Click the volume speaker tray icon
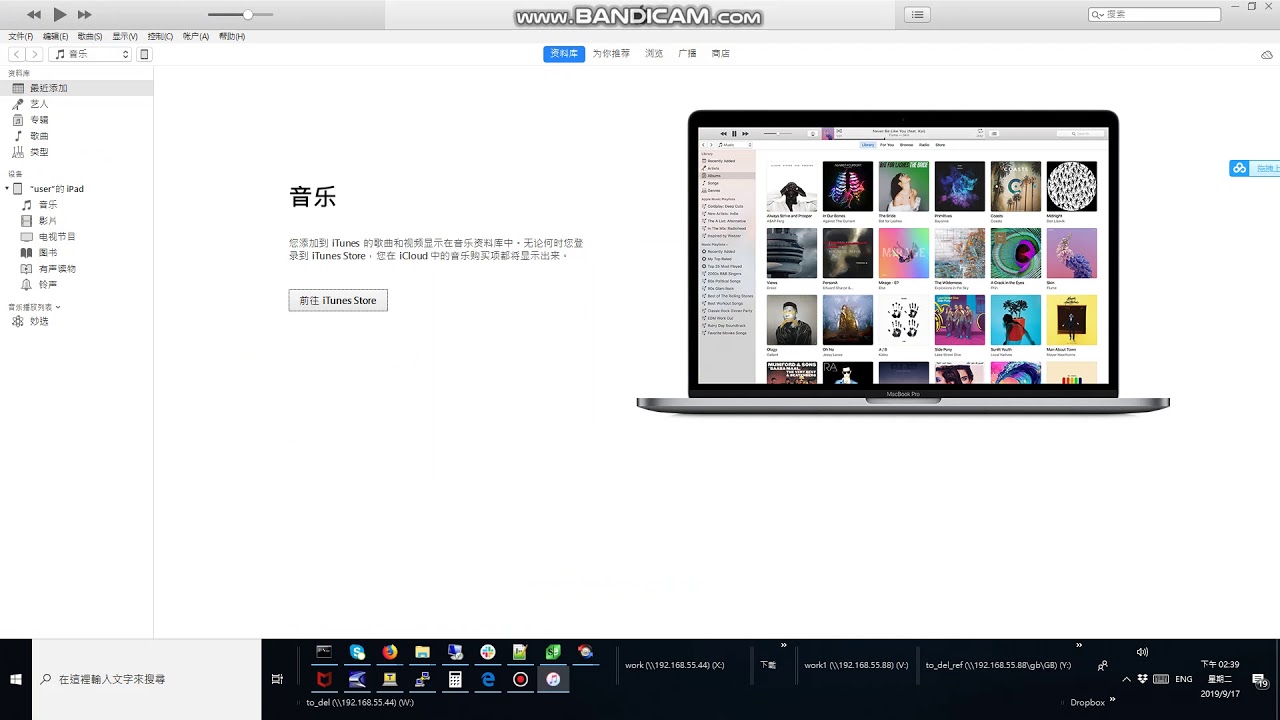The height and width of the screenshot is (720, 1280). pyautogui.click(x=1142, y=652)
